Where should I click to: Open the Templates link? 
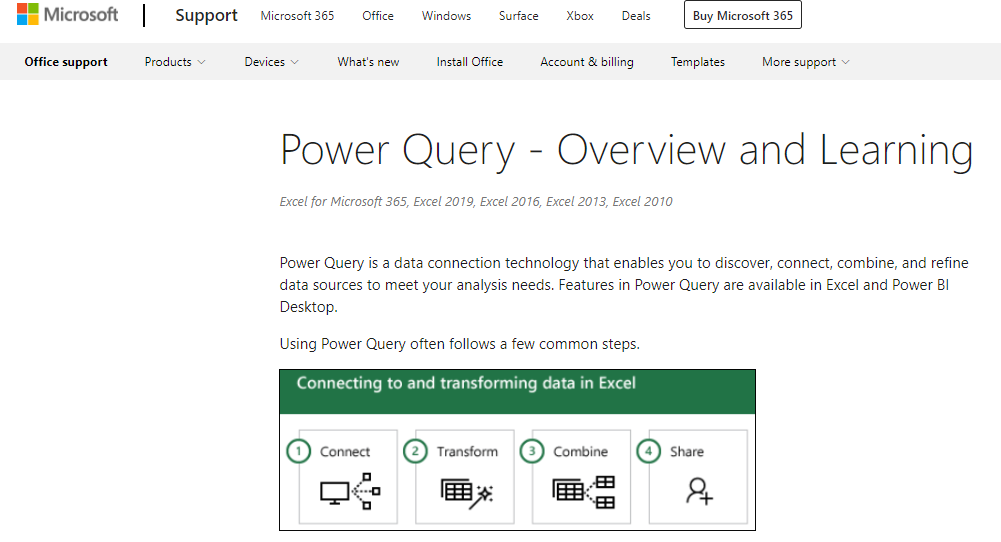pos(698,62)
